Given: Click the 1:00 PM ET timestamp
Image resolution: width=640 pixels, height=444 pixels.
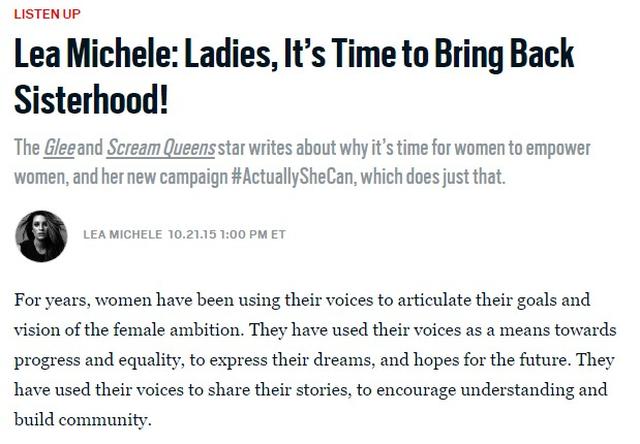Looking at the screenshot, I should (x=253, y=235).
